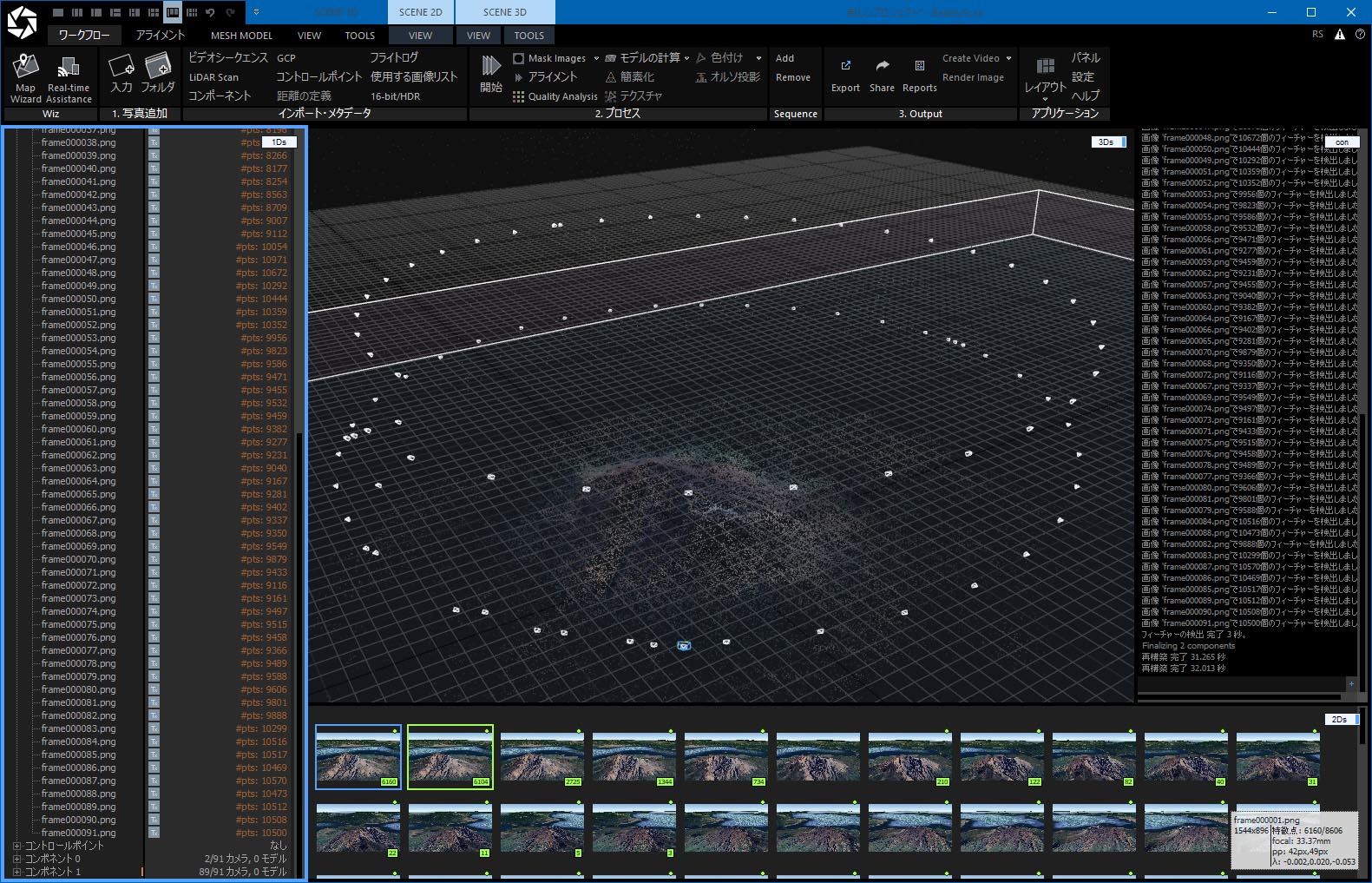Open the Map Wizard tool
Image resolution: width=1372 pixels, height=883 pixels.
(x=26, y=68)
